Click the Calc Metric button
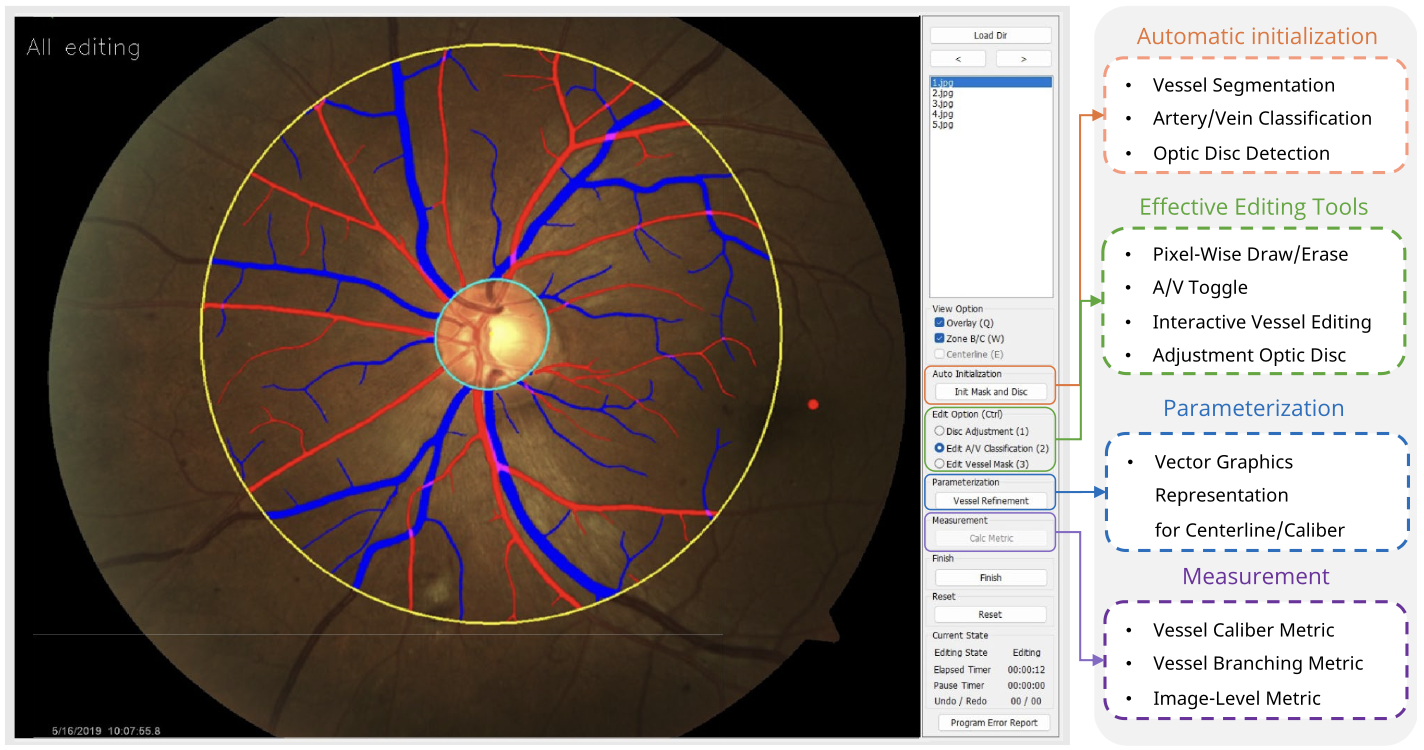Image resolution: width=1424 pixels, height=750 pixels. pos(990,538)
